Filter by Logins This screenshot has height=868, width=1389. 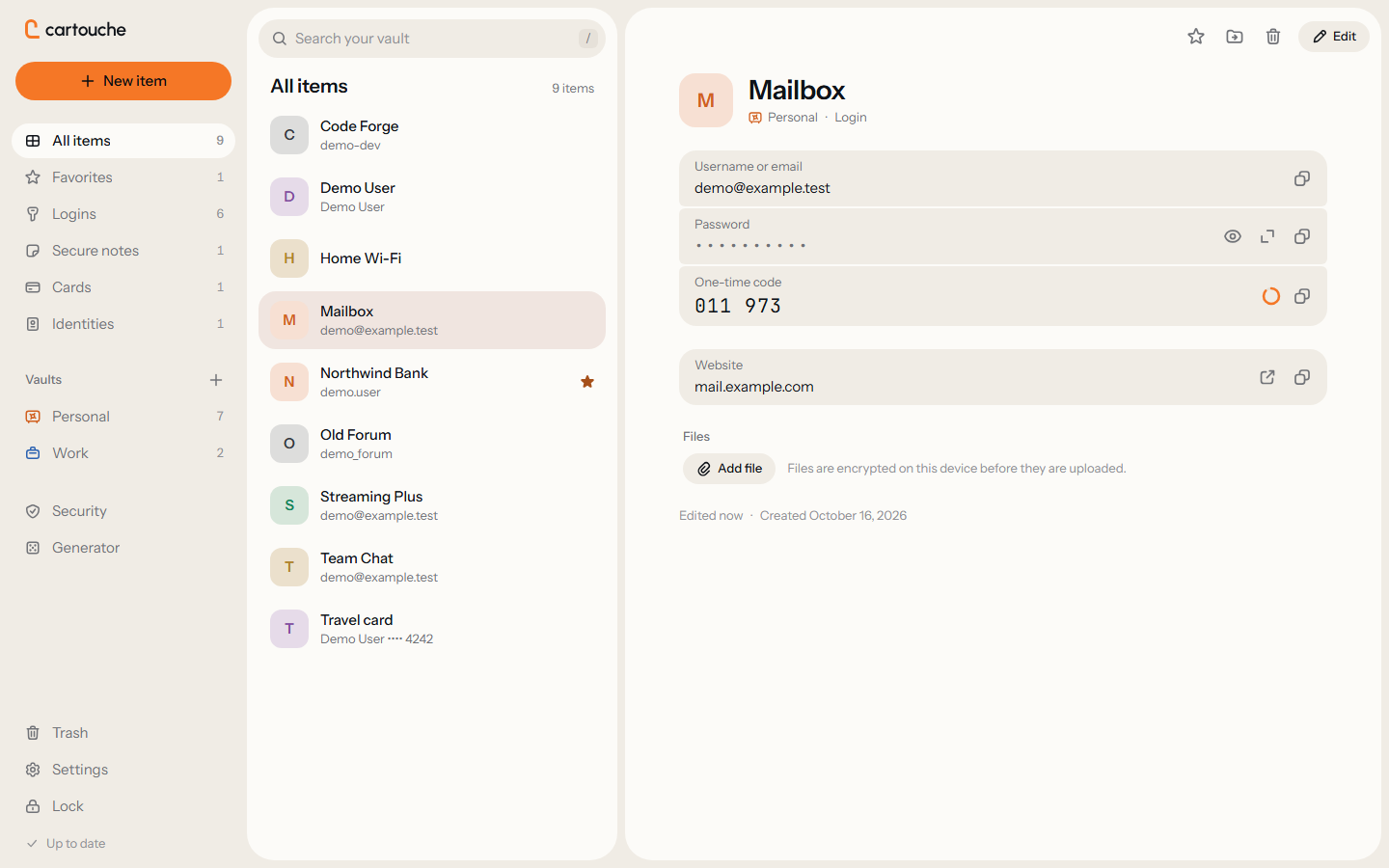[123, 214]
